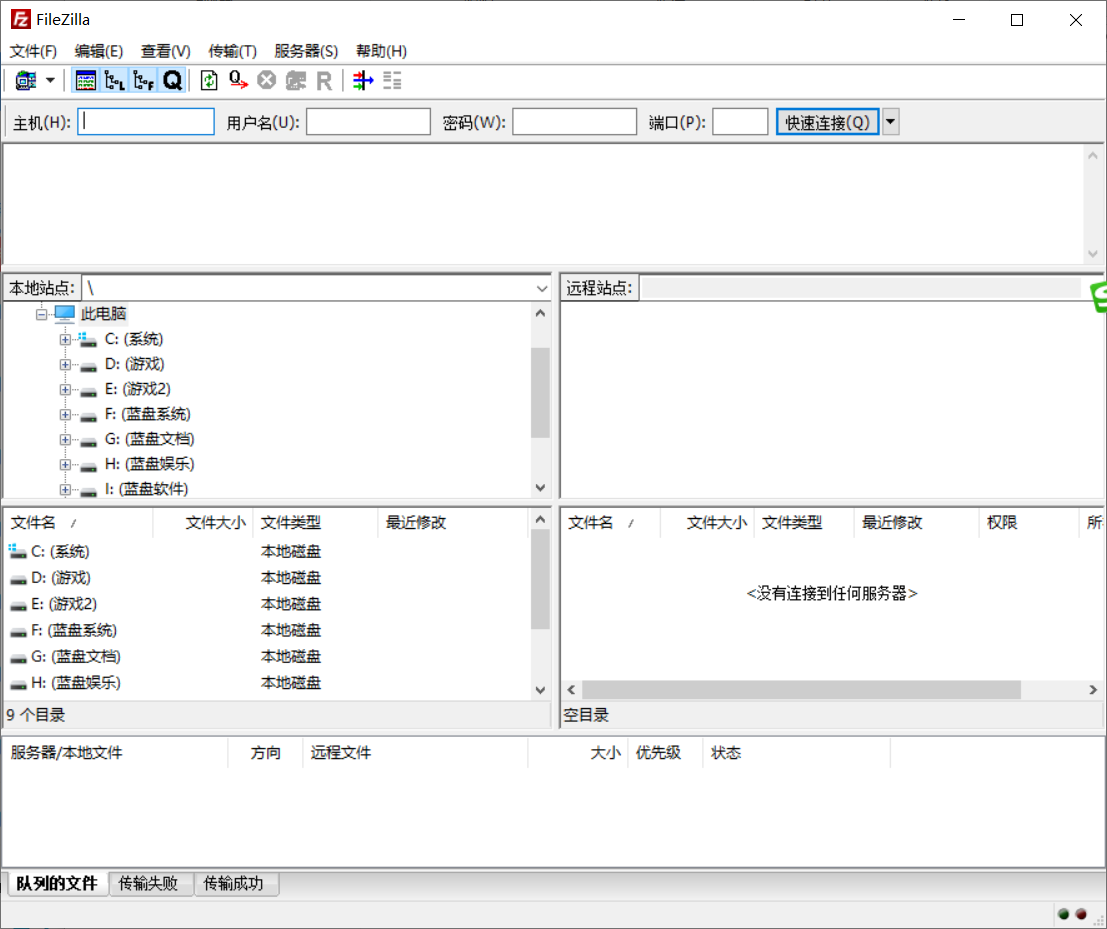Image resolution: width=1107 pixels, height=929 pixels.
Task: Disconnect from the current server icon
Action: coord(295,80)
